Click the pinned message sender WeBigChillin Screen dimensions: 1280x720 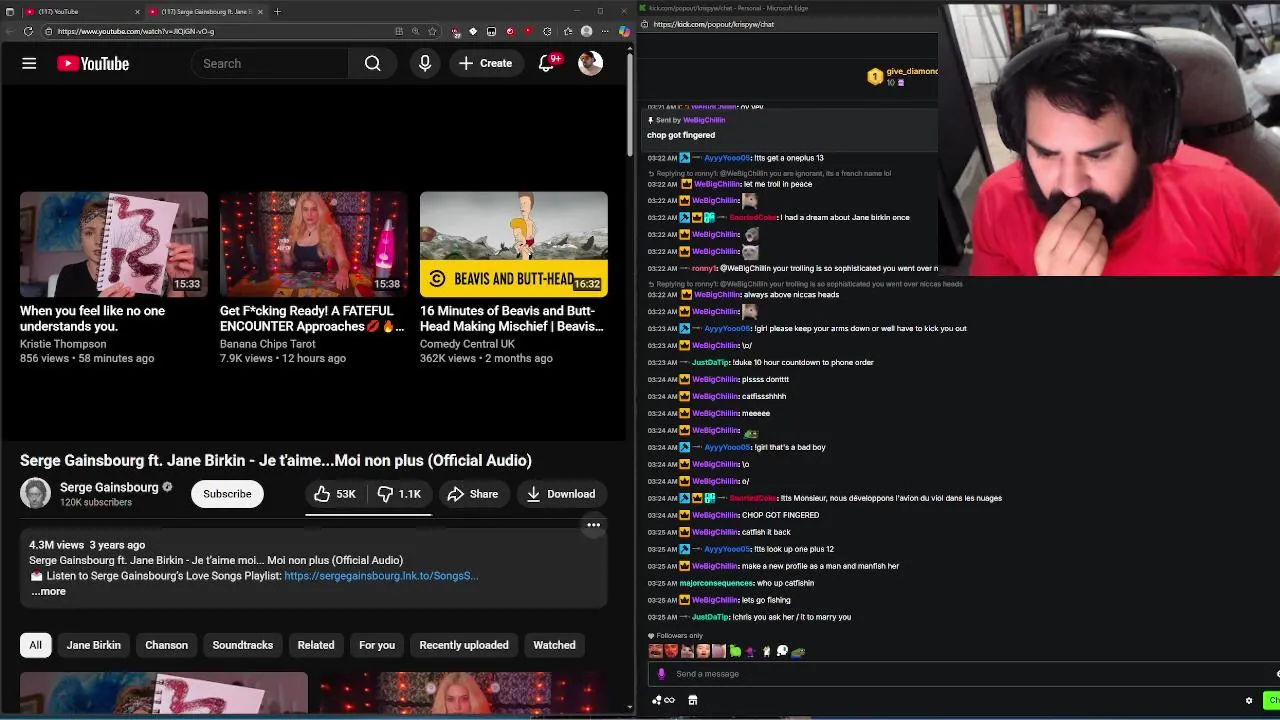pos(704,120)
